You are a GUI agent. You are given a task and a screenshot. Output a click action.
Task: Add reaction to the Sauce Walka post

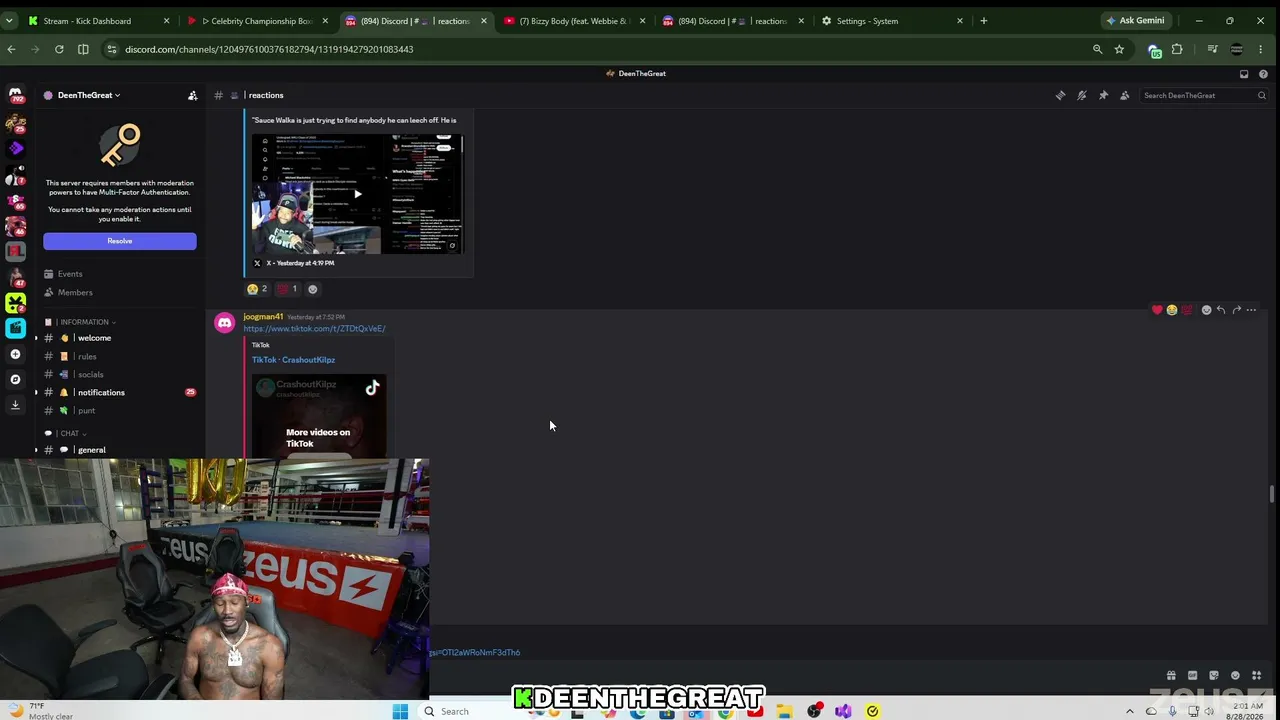click(x=312, y=289)
